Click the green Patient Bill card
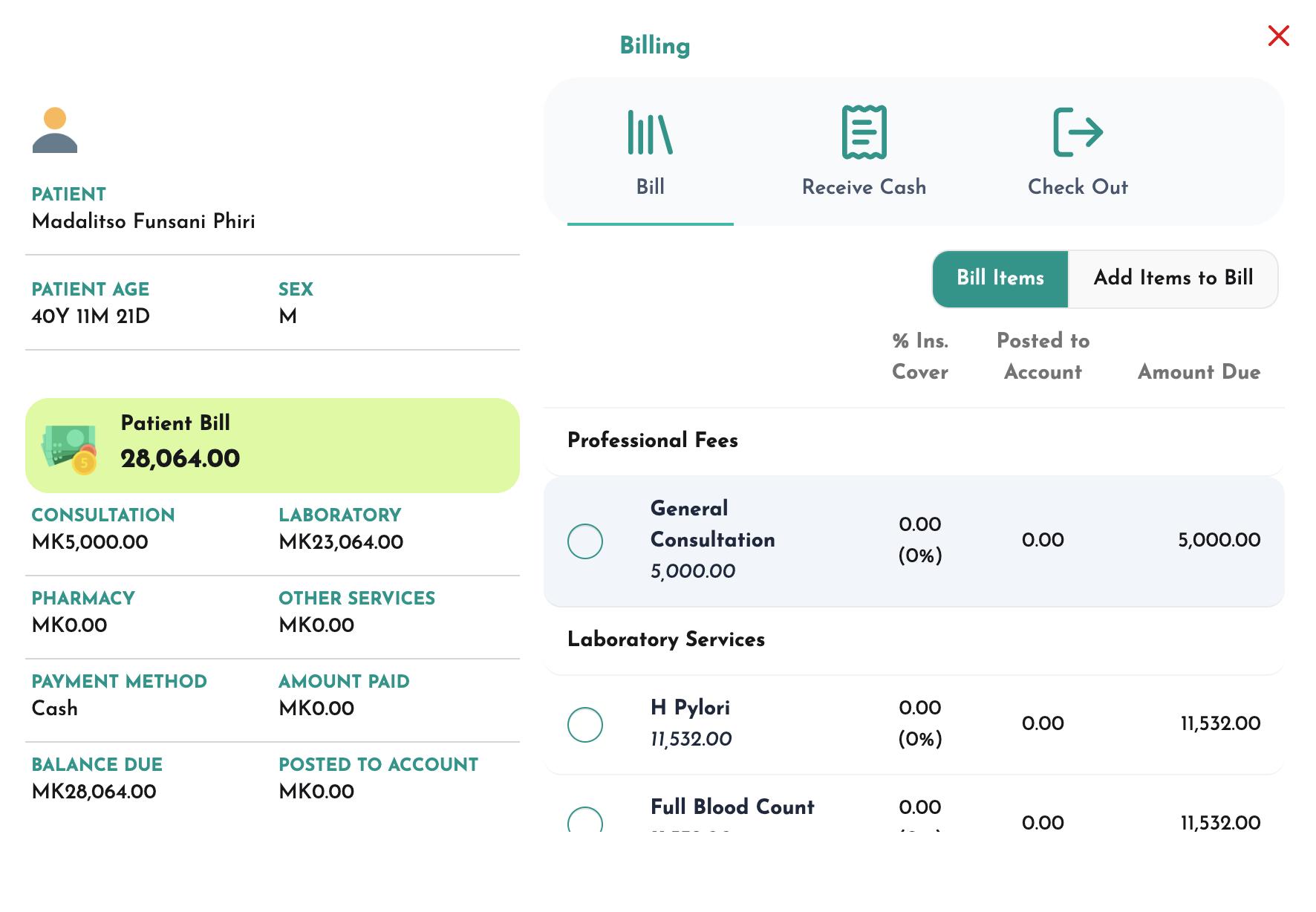The width and height of the screenshot is (1316, 912). click(273, 446)
